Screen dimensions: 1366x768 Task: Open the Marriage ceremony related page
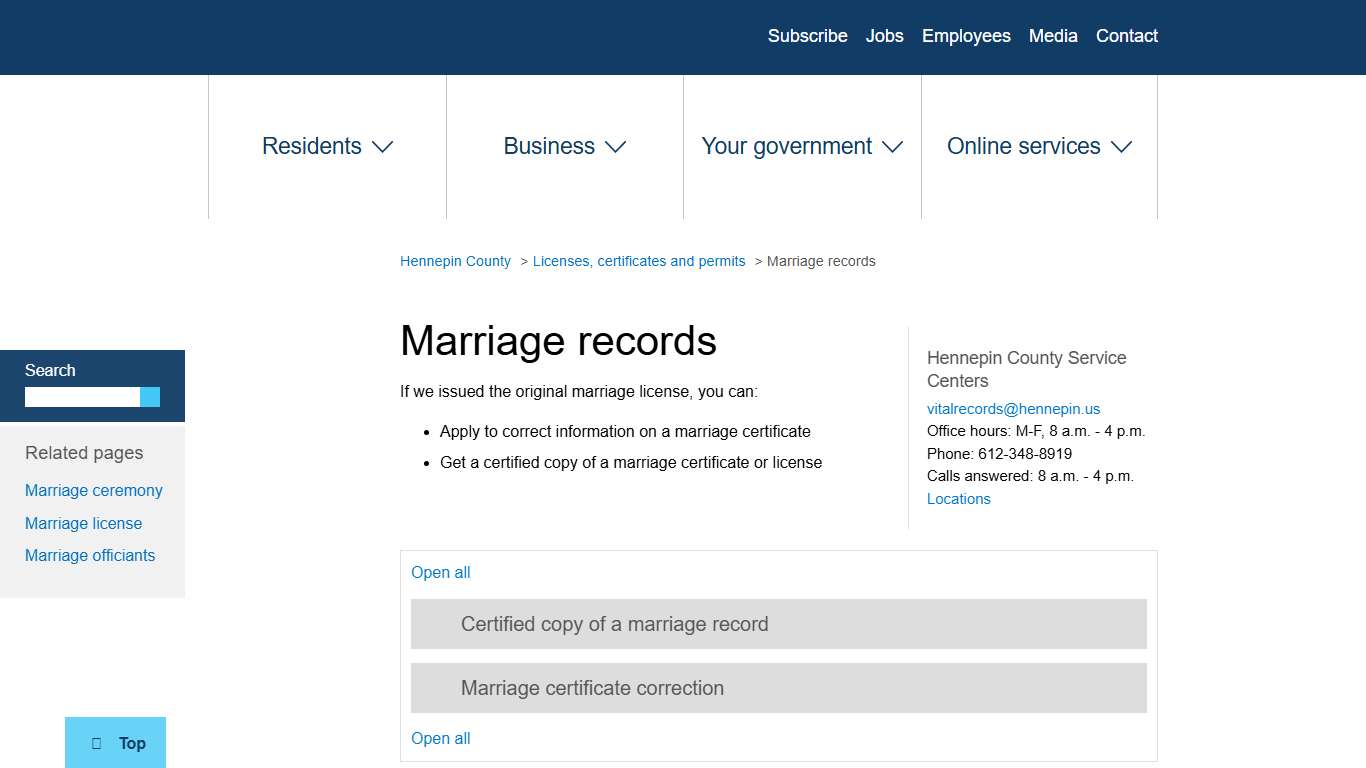pyautogui.click(x=93, y=490)
